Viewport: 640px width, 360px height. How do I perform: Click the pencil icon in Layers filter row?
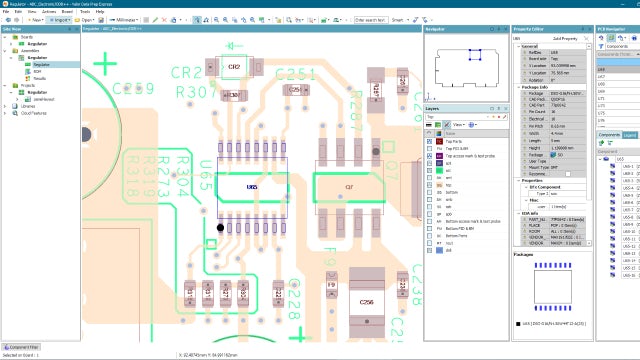[x=505, y=117]
